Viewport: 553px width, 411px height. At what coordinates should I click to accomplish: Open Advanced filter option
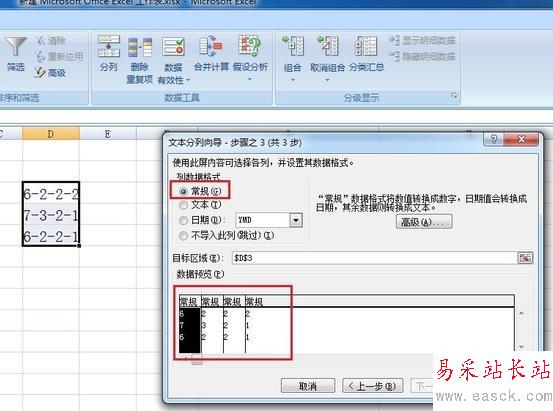point(50,73)
